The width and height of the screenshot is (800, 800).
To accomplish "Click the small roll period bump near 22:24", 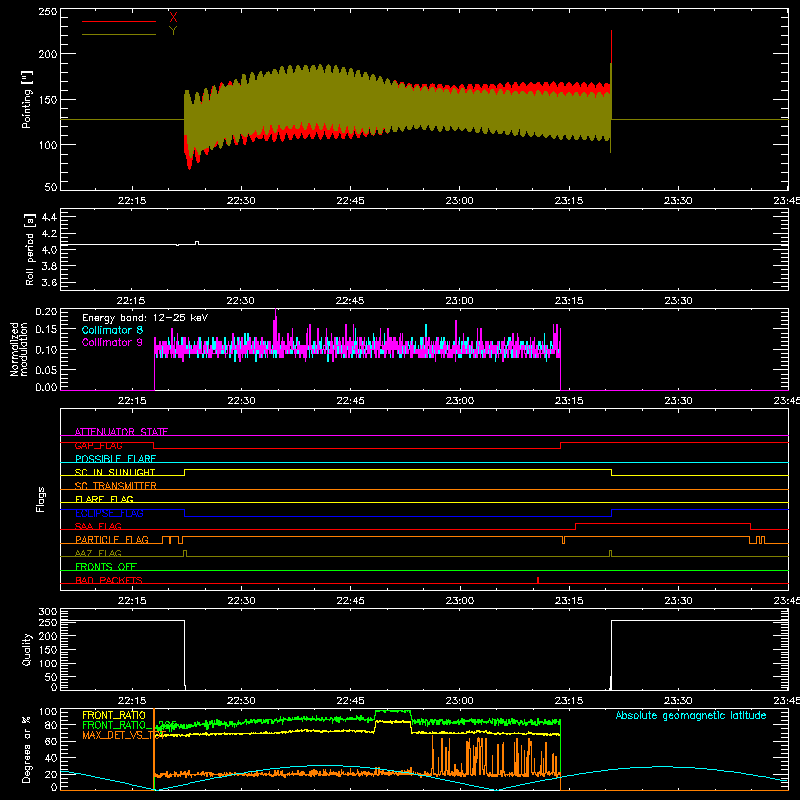I will pyautogui.click(x=197, y=243).
